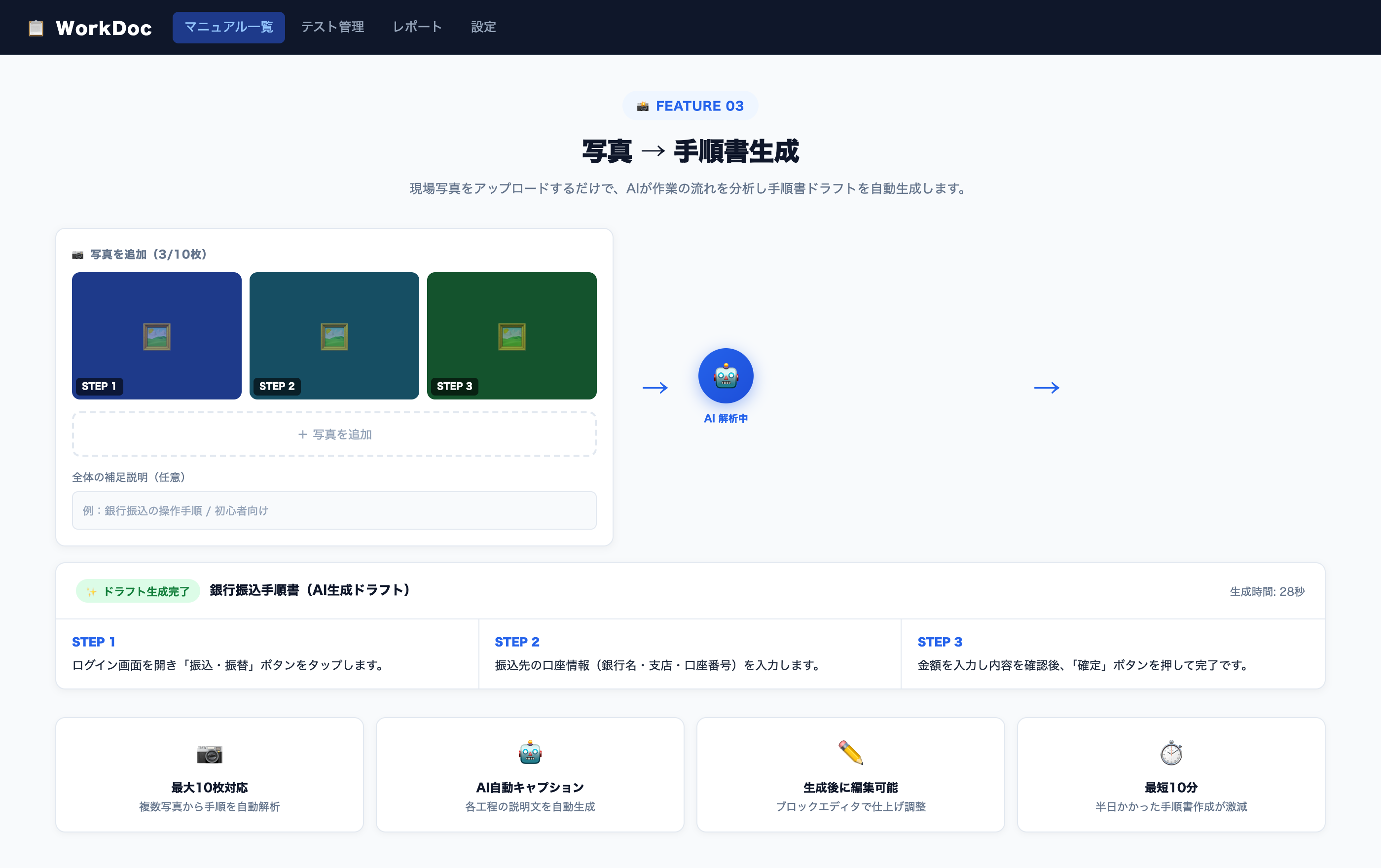1381x868 pixels.
Task: Click the camera icon beside 写真を追加 heading
Action: click(77, 254)
